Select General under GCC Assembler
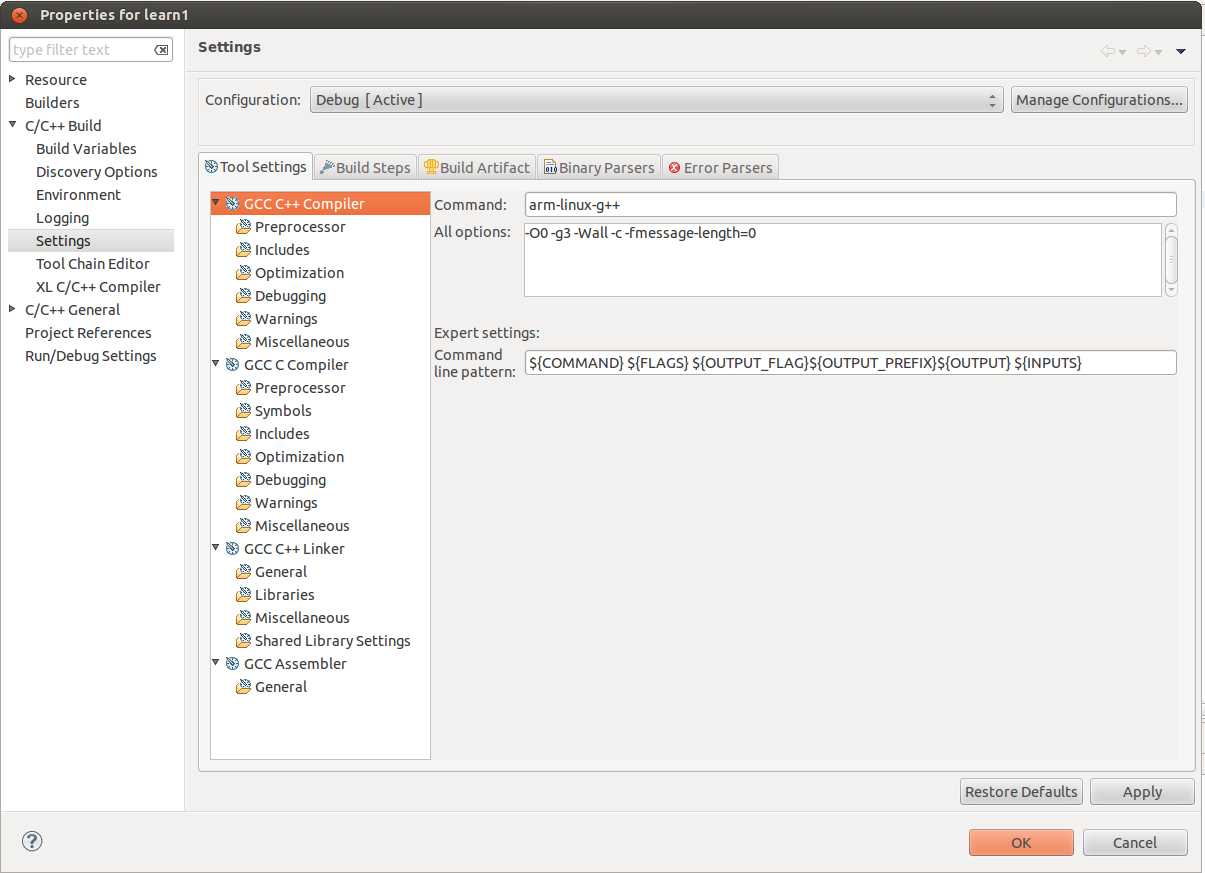The width and height of the screenshot is (1205, 873). pos(281,687)
